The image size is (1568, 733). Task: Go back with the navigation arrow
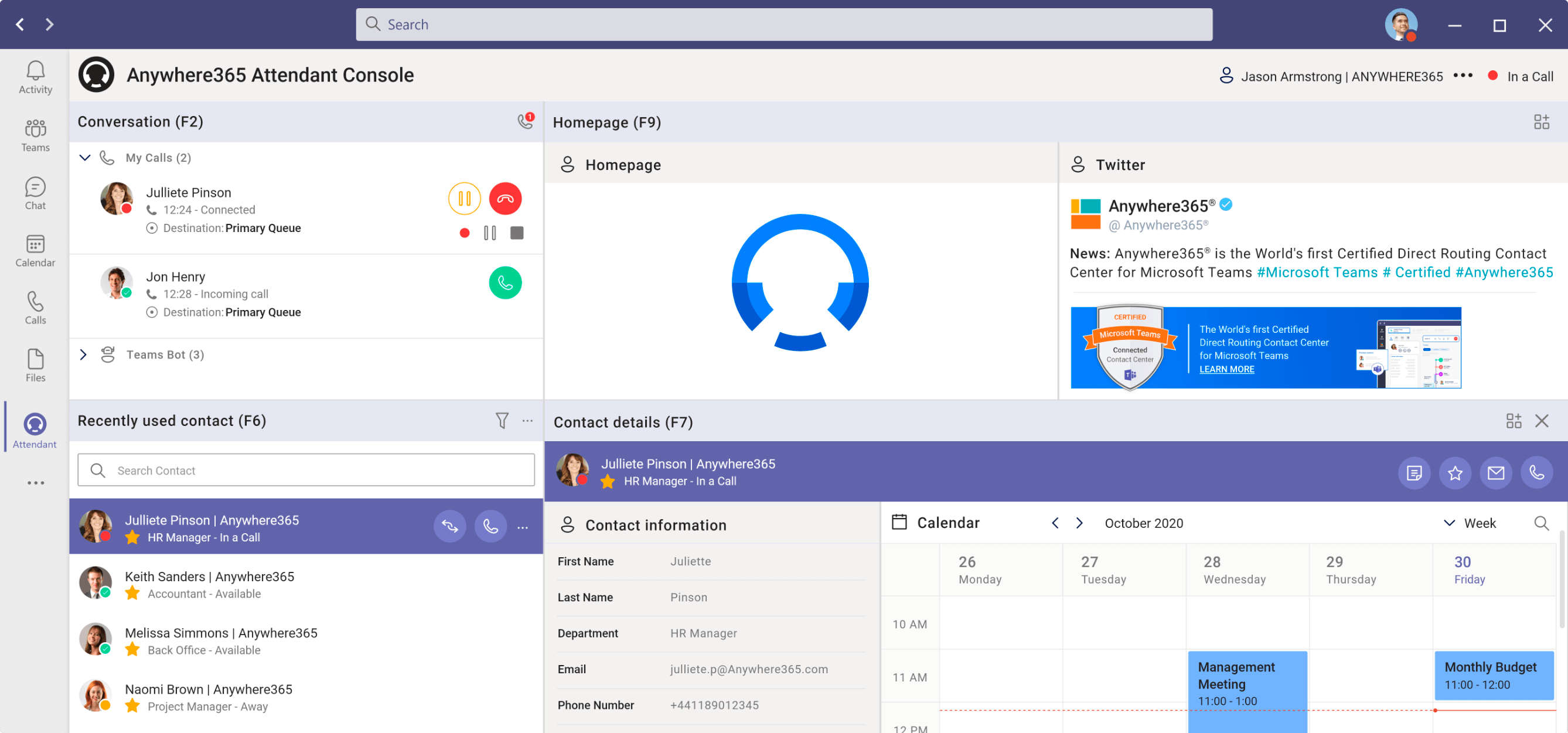(20, 25)
